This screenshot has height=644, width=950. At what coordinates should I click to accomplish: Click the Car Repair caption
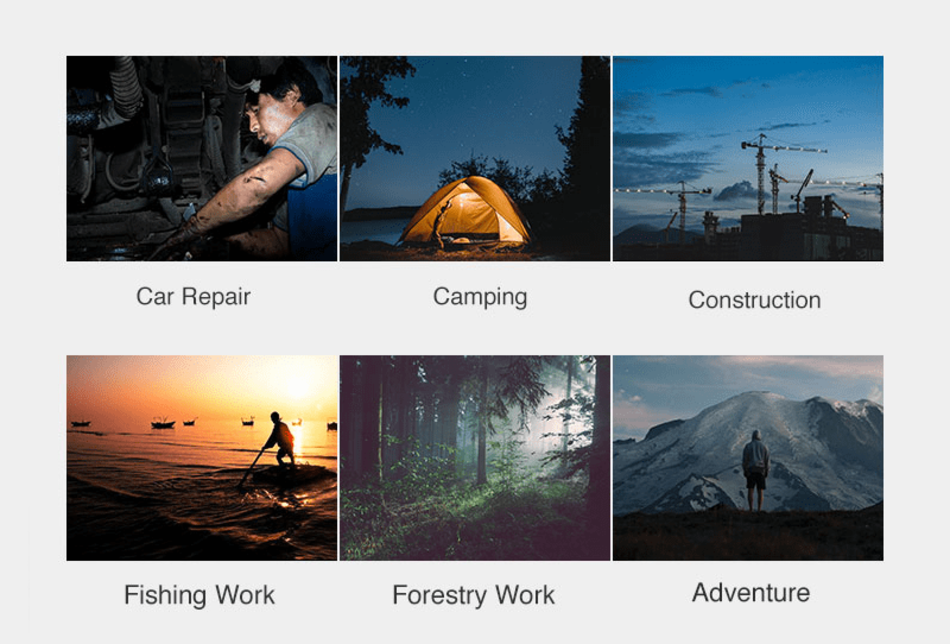tap(193, 297)
